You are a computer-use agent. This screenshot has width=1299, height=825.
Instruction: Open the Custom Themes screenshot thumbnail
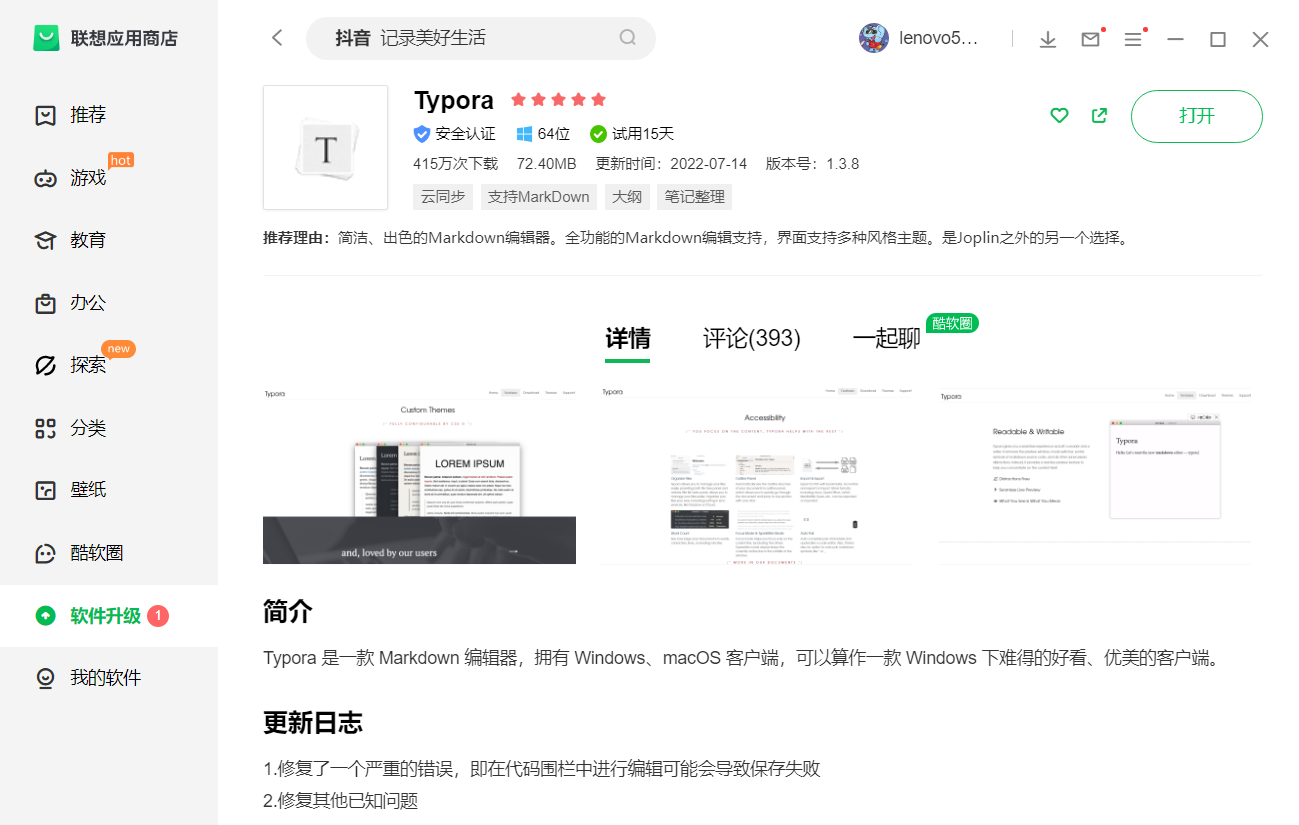click(x=419, y=474)
